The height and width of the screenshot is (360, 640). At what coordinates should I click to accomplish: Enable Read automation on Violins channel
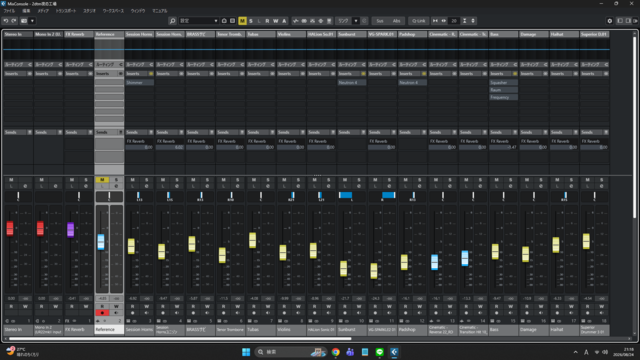click(284, 307)
